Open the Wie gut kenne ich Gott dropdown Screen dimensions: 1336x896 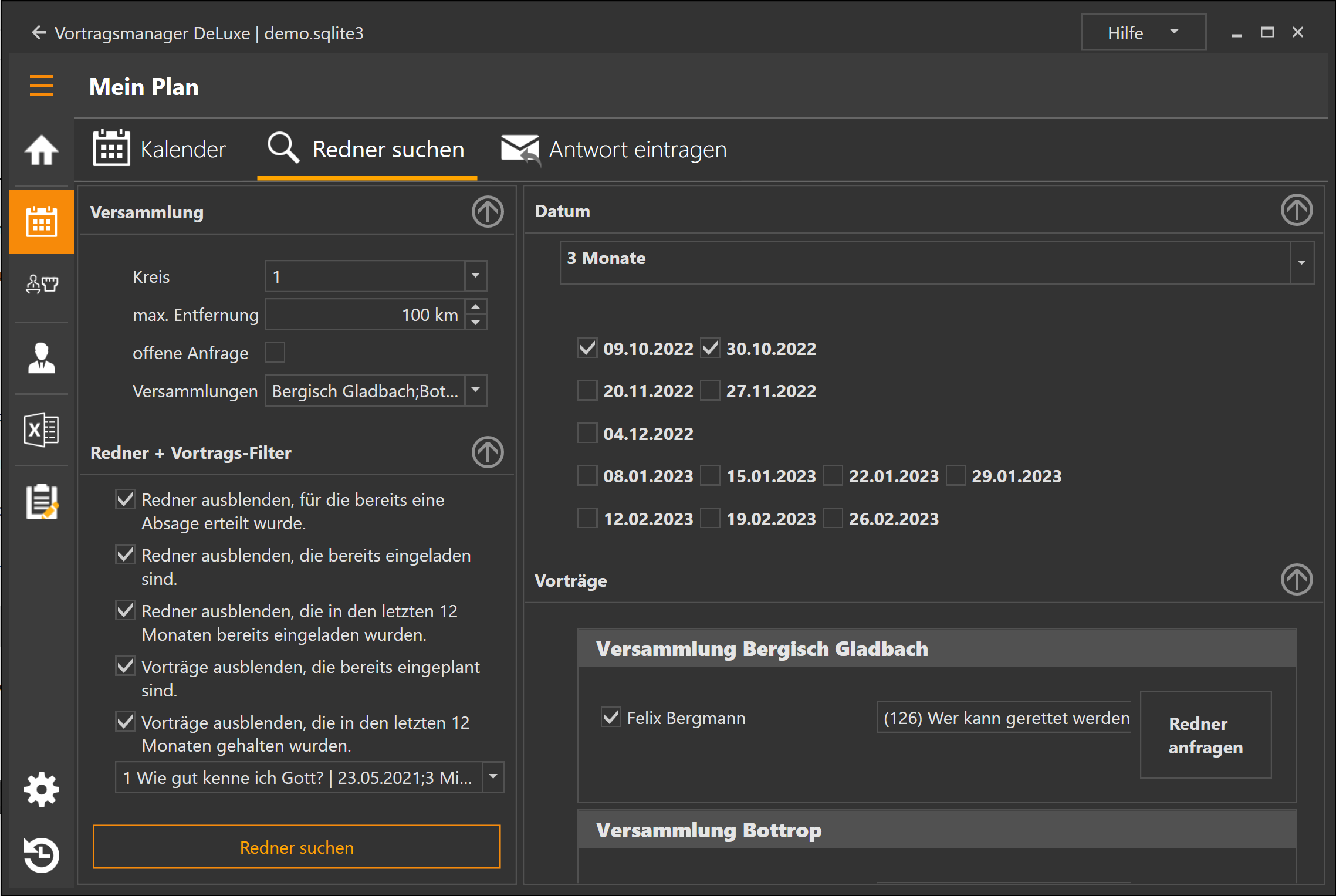coord(493,777)
